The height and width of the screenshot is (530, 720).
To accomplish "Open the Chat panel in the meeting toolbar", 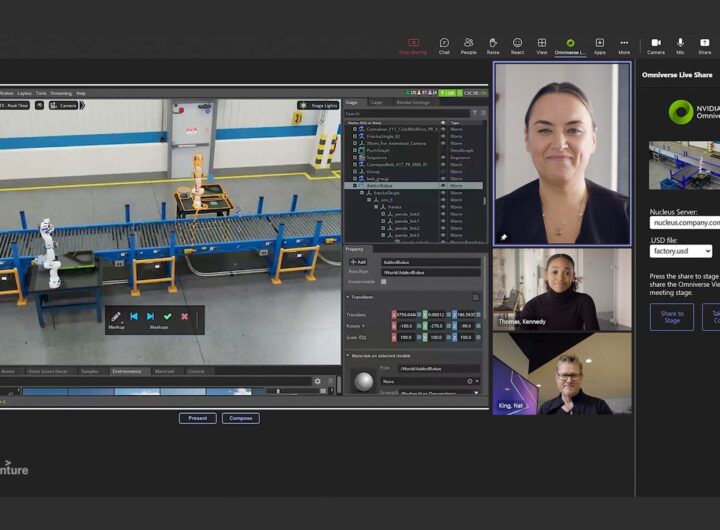I will (x=444, y=46).
